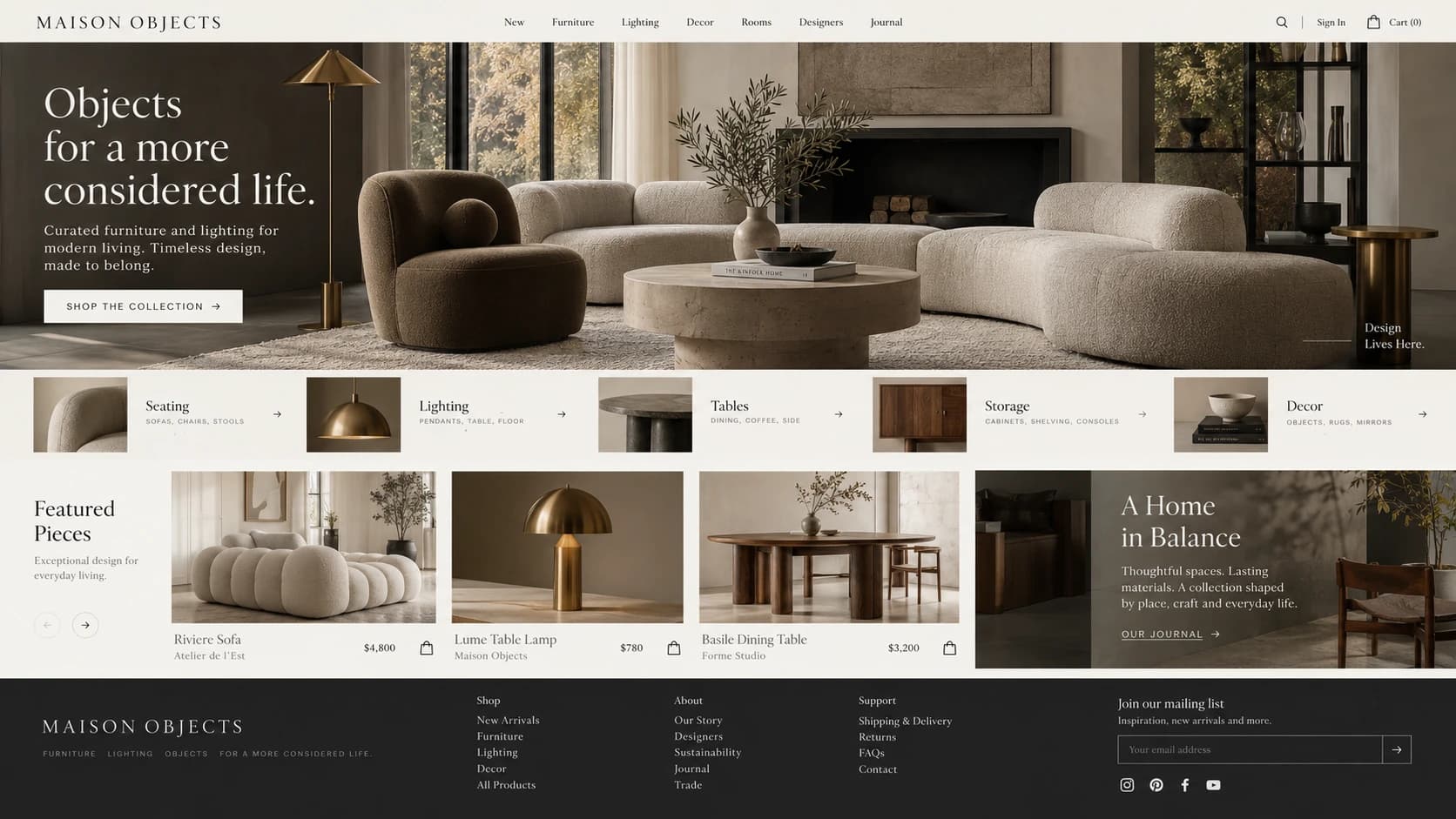Open FAQs footer link

(872, 753)
